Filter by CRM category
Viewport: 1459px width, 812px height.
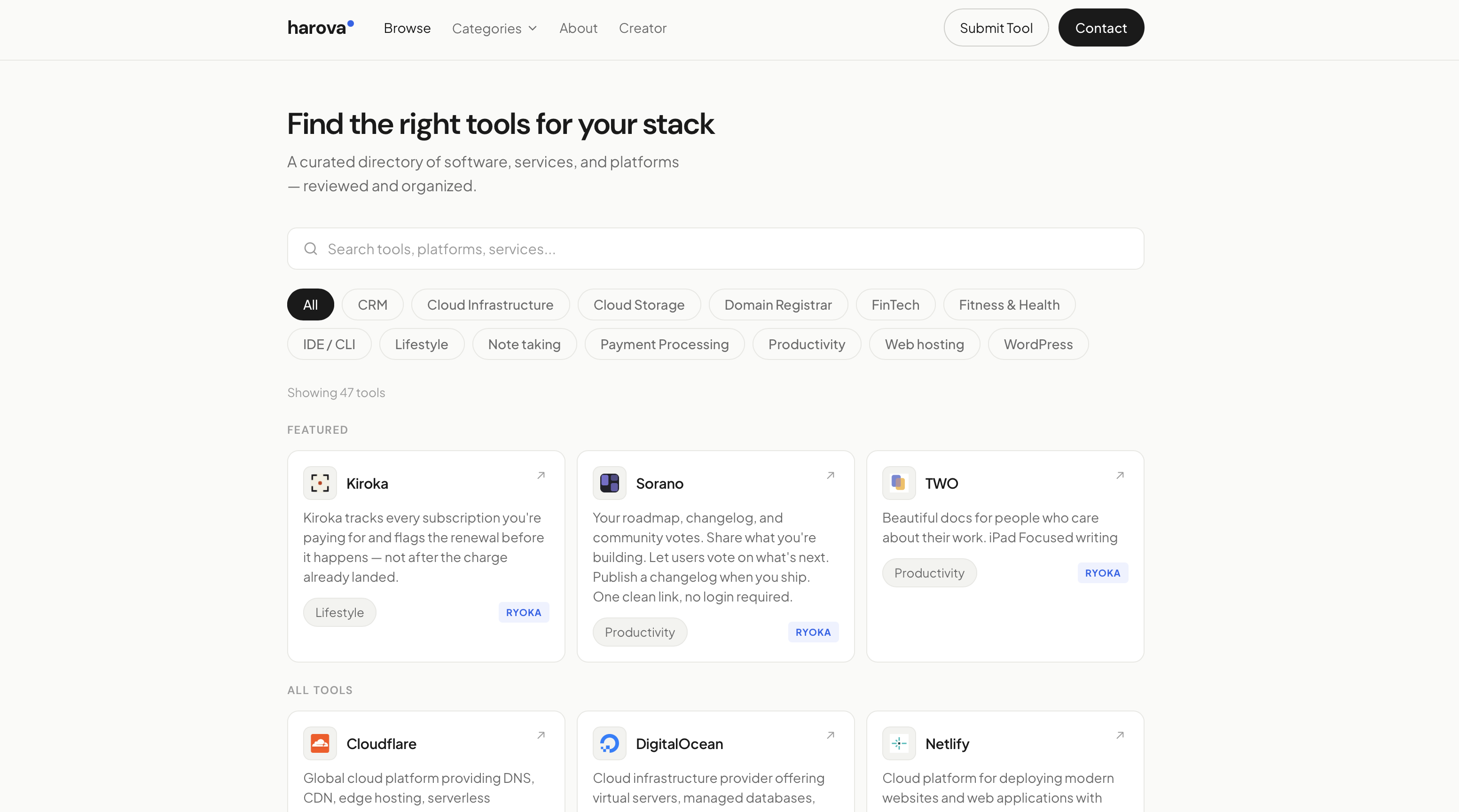pyautogui.click(x=372, y=304)
